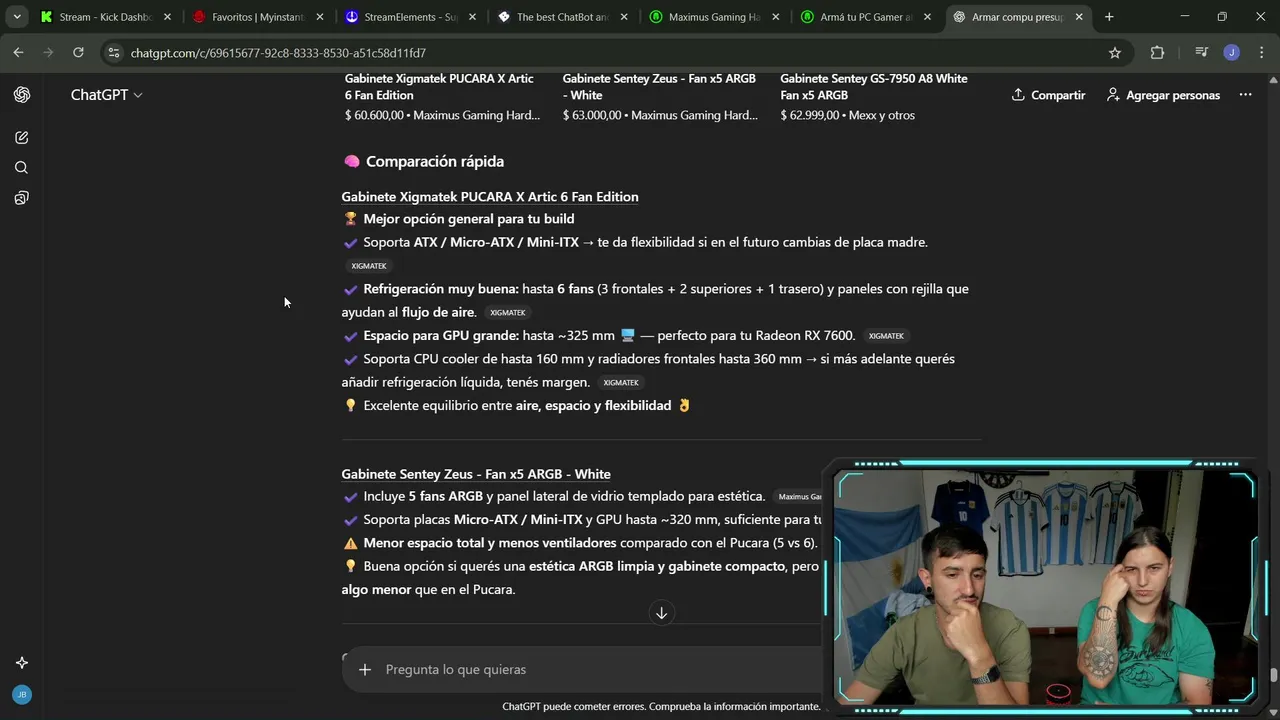Image resolution: width=1280 pixels, height=720 pixels.
Task: Click the Menor espacio total y menos ventiladores text
Action: pyautogui.click(x=490, y=543)
